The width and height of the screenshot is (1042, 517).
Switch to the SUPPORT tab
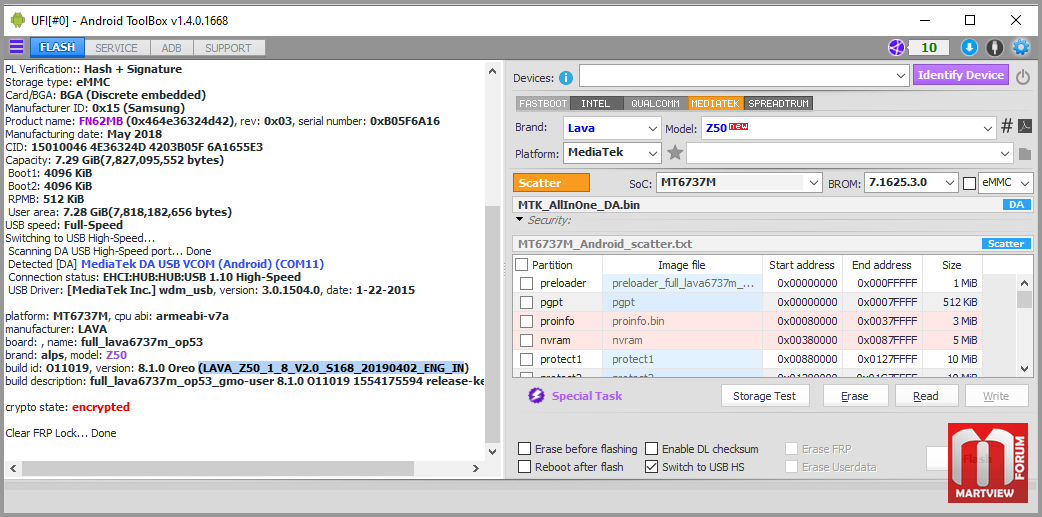(228, 48)
